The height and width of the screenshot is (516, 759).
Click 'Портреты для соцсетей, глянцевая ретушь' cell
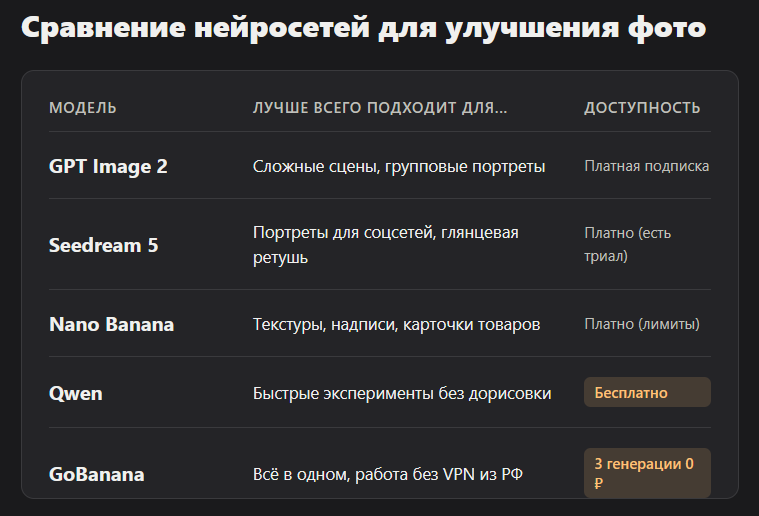[386, 245]
